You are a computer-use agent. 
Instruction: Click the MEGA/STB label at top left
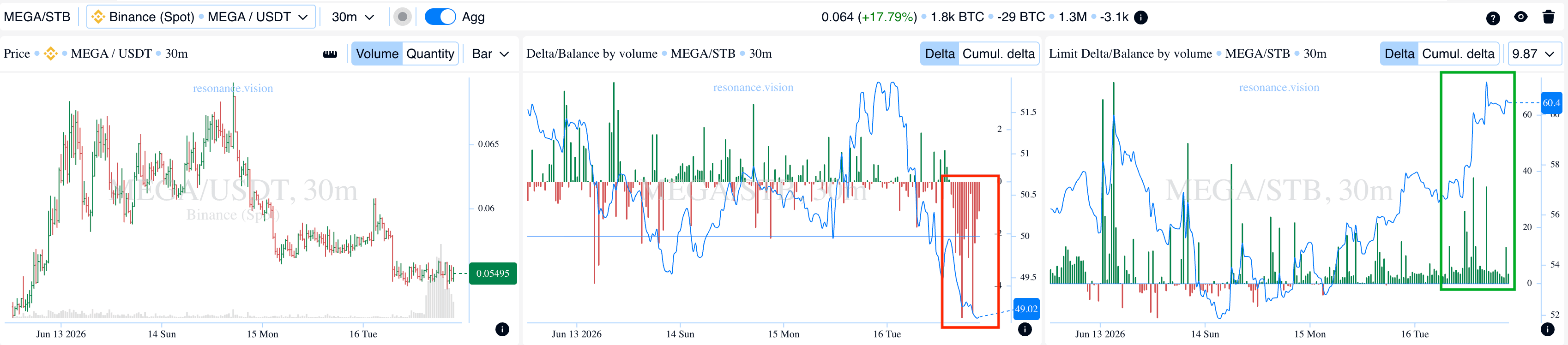(x=37, y=17)
